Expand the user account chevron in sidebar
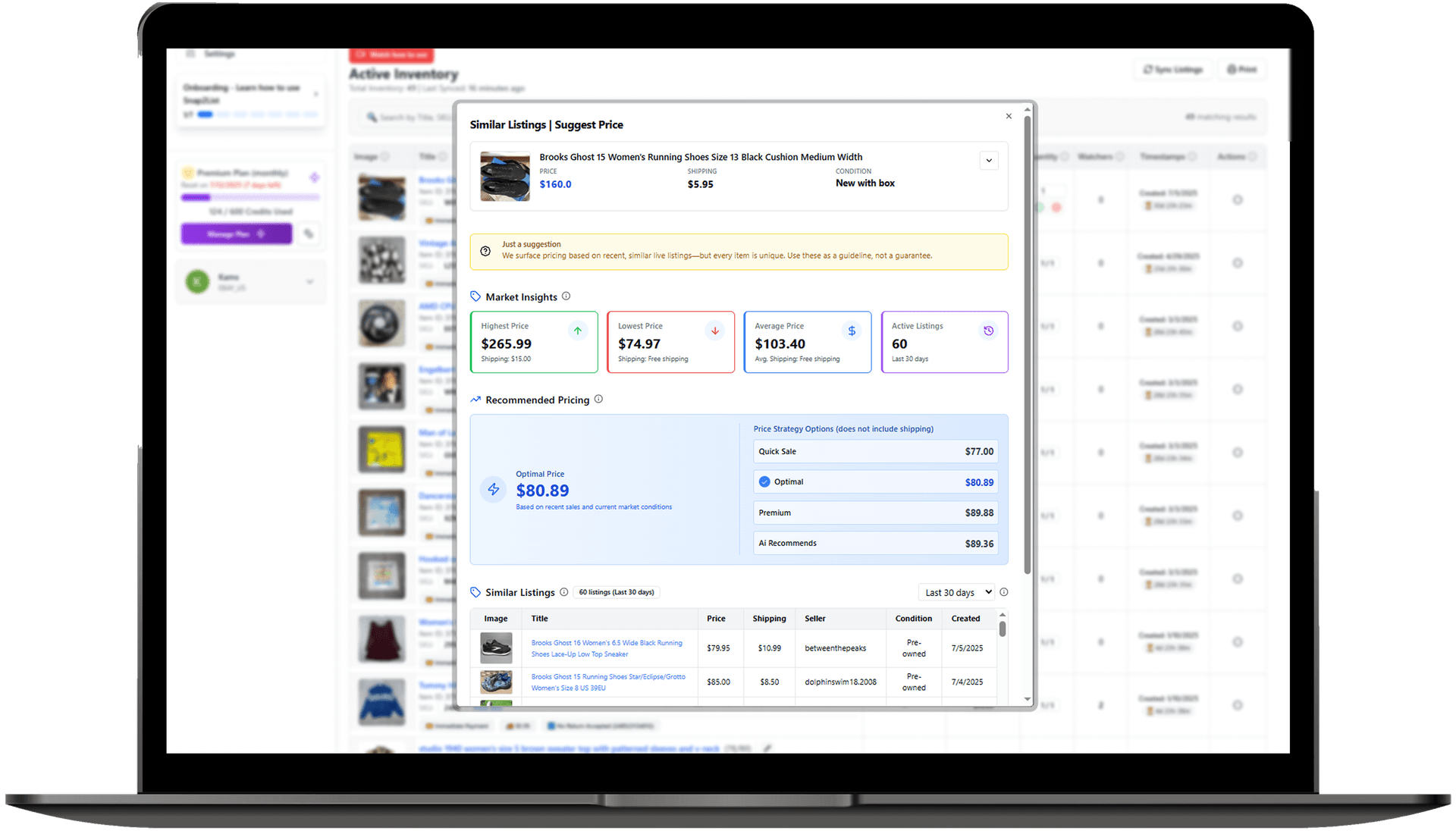This screenshot has height=831, width=1456. [310, 281]
